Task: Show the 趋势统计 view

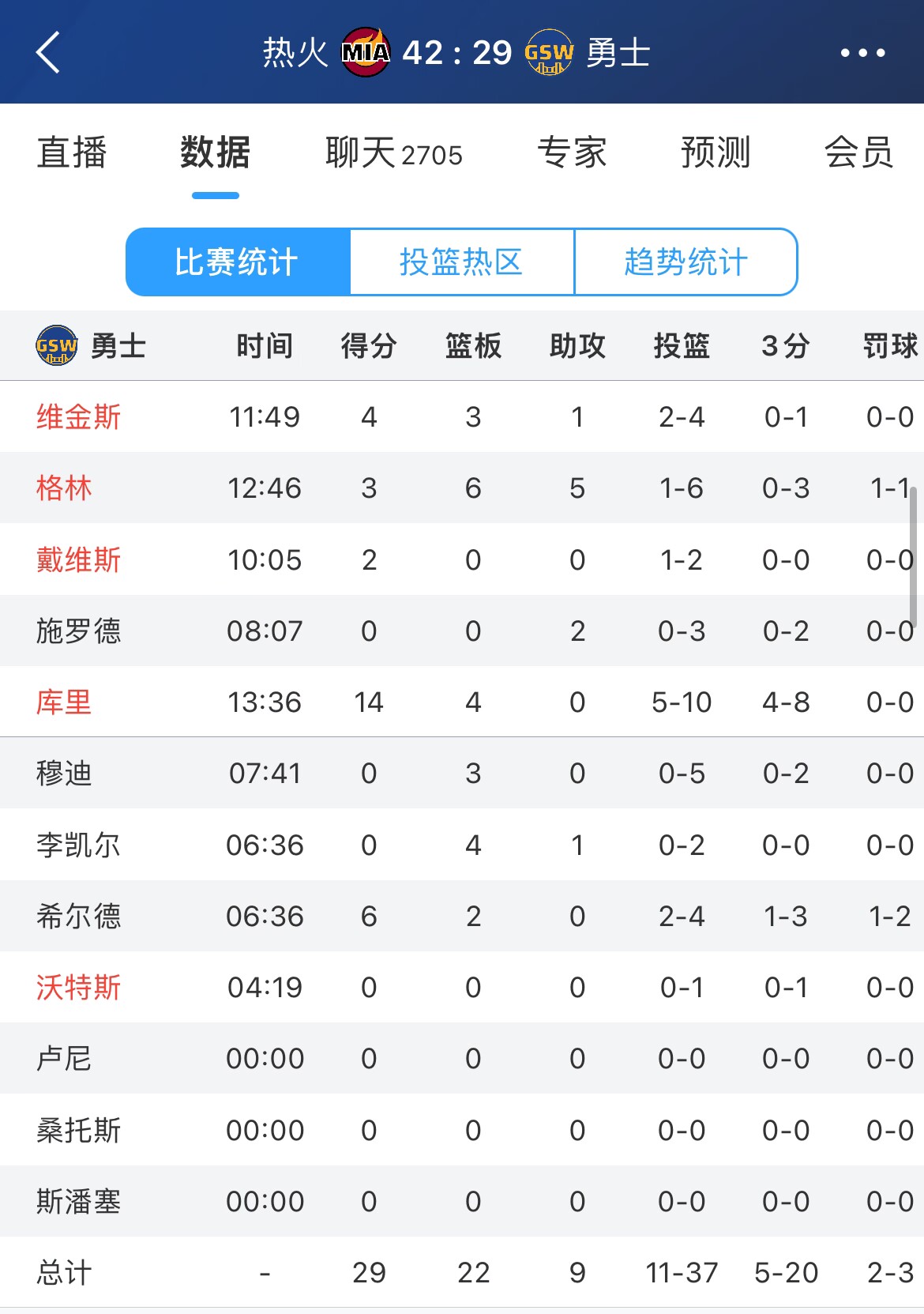Action: (x=685, y=262)
